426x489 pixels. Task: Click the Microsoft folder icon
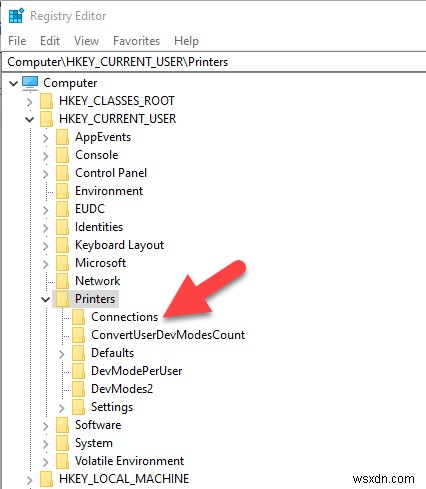click(x=62, y=263)
